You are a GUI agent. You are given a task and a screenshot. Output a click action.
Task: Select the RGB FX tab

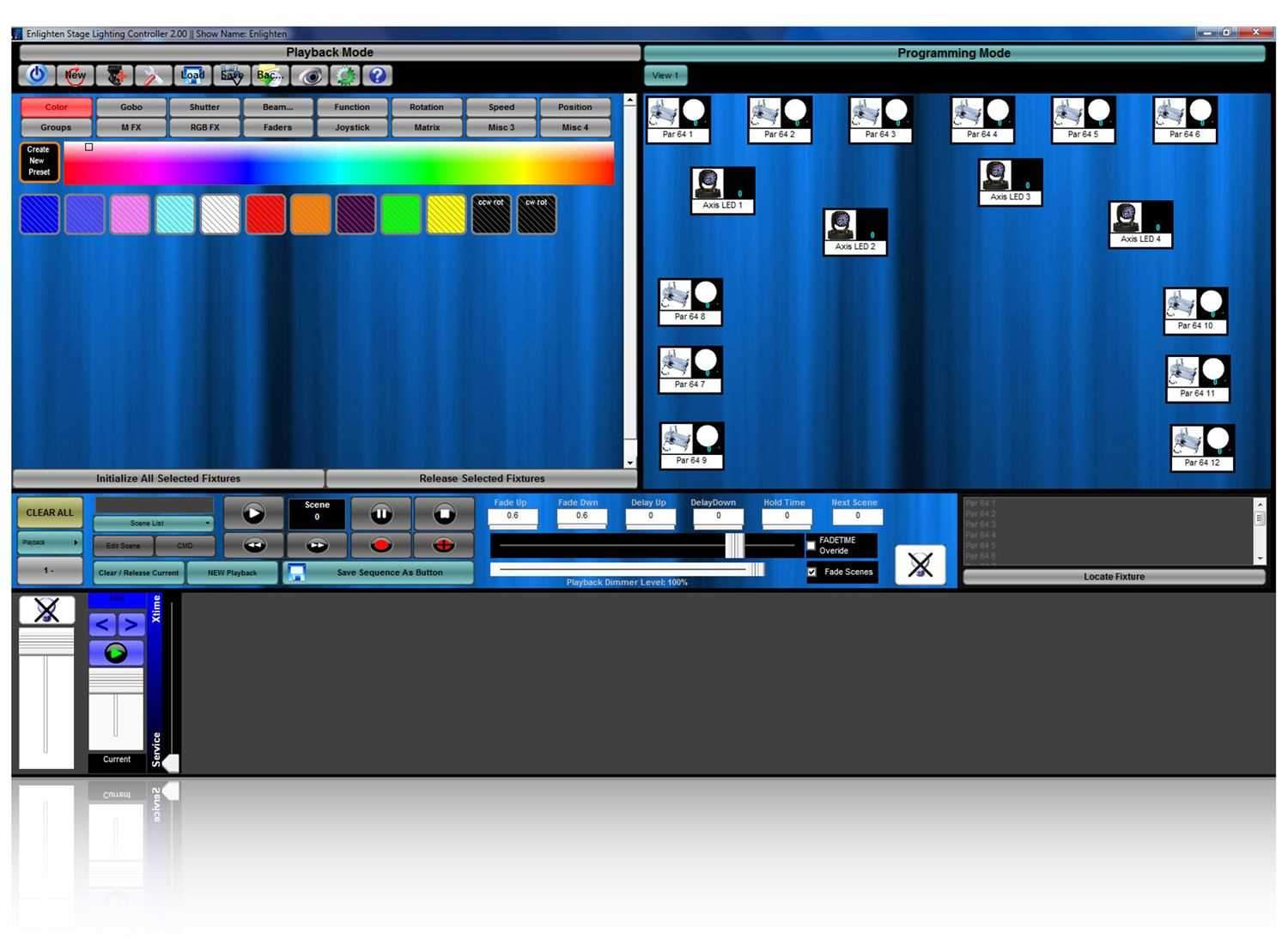(204, 127)
